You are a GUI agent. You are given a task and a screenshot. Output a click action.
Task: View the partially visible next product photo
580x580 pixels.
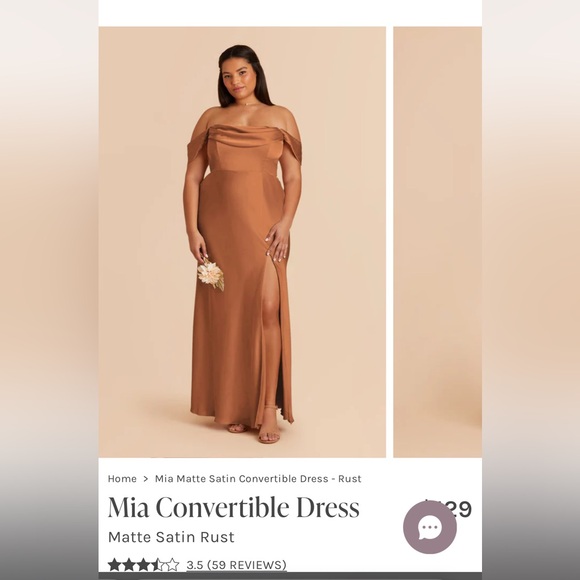click(438, 242)
